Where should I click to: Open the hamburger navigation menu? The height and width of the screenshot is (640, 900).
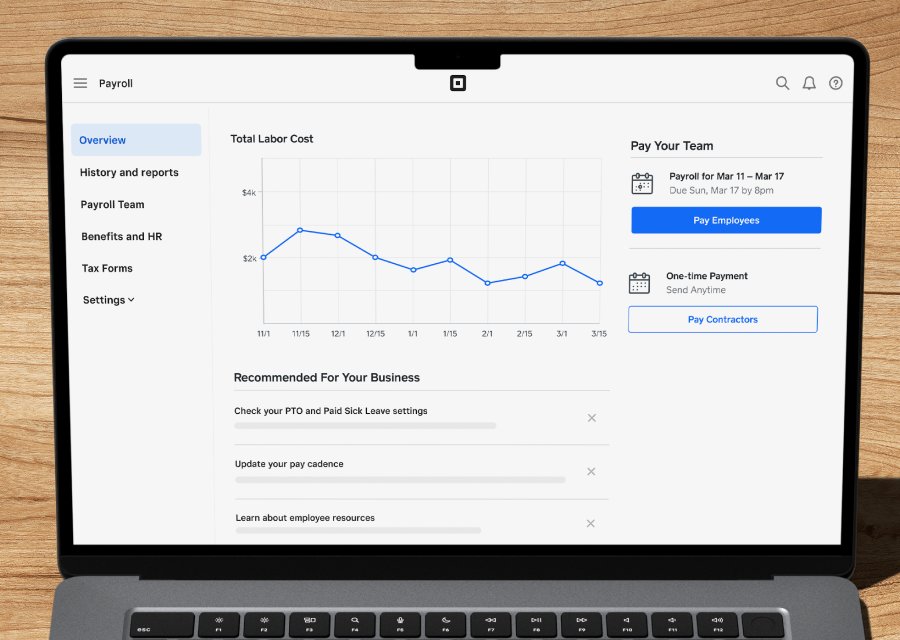pyautogui.click(x=80, y=83)
